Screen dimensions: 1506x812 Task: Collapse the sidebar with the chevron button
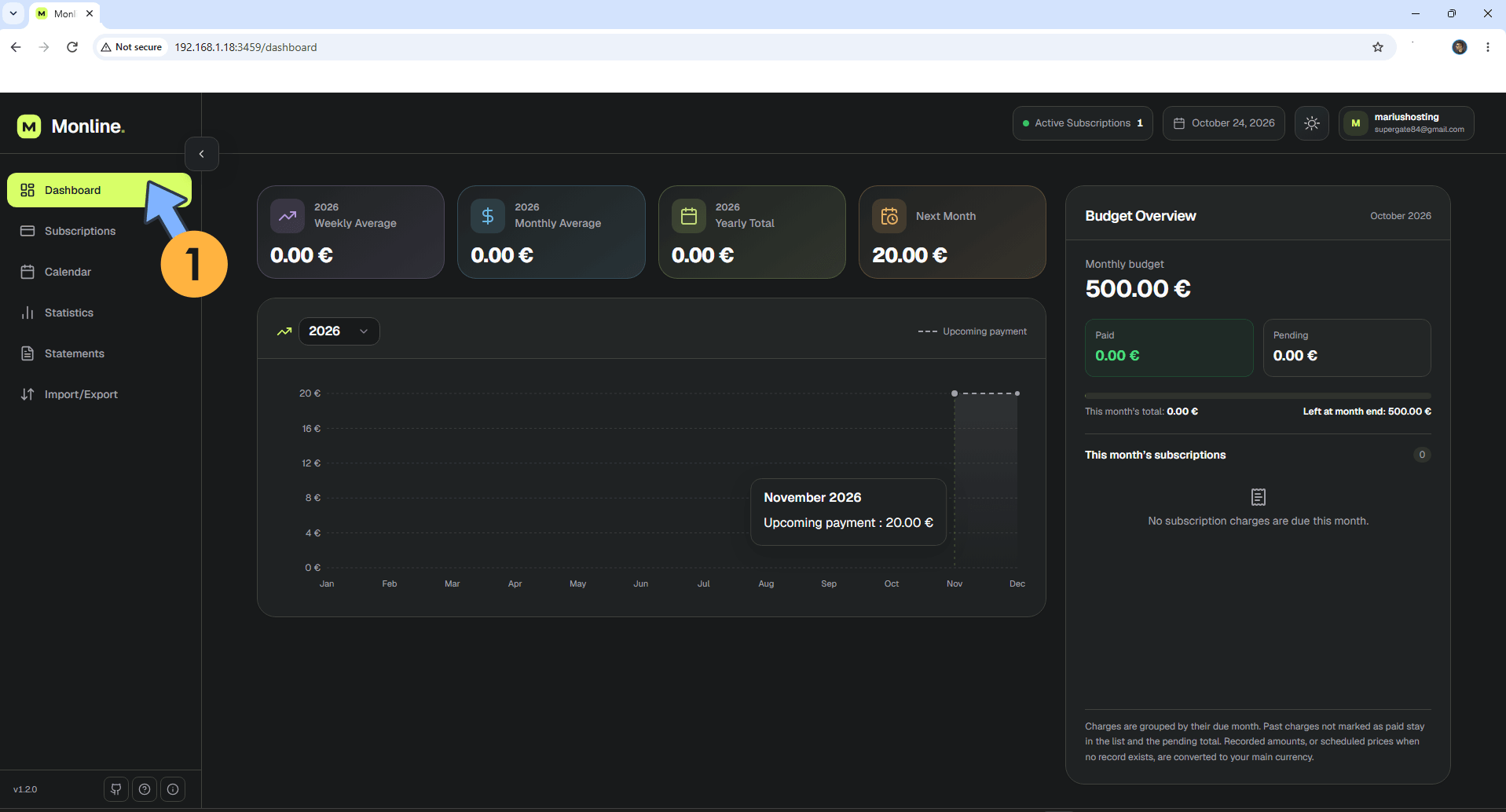tap(202, 154)
